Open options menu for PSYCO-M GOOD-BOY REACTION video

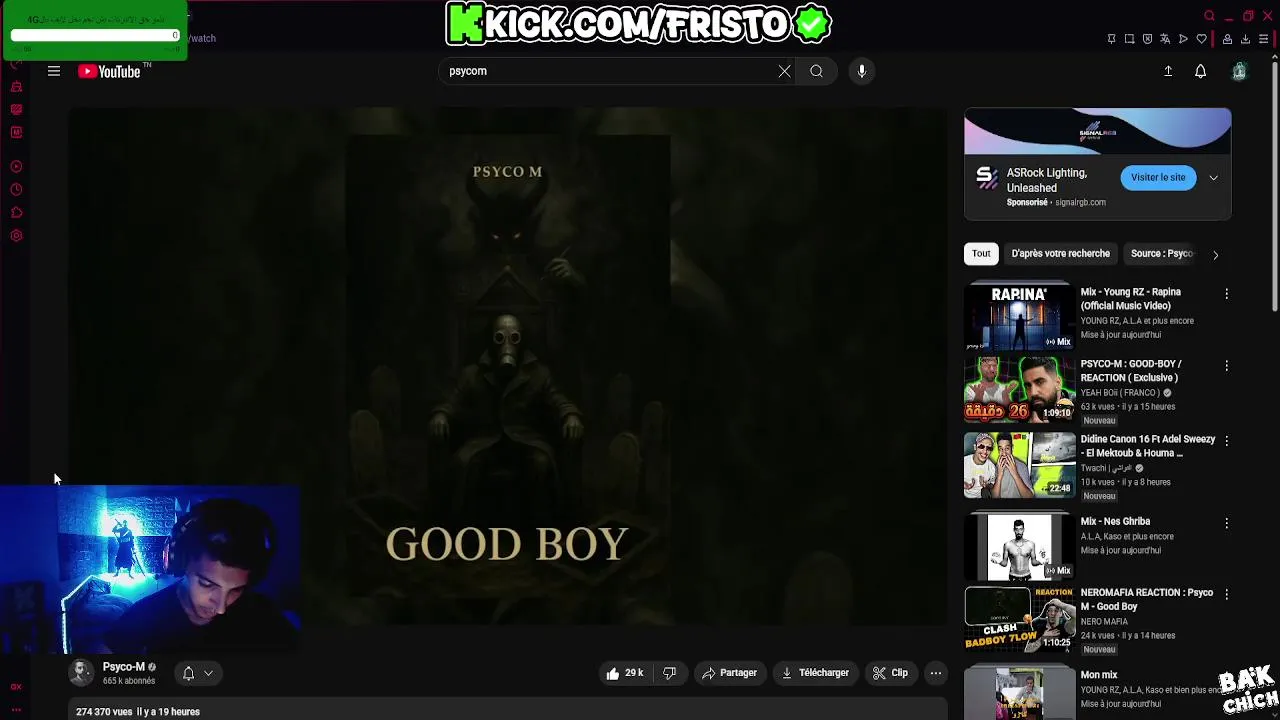coord(1226,366)
